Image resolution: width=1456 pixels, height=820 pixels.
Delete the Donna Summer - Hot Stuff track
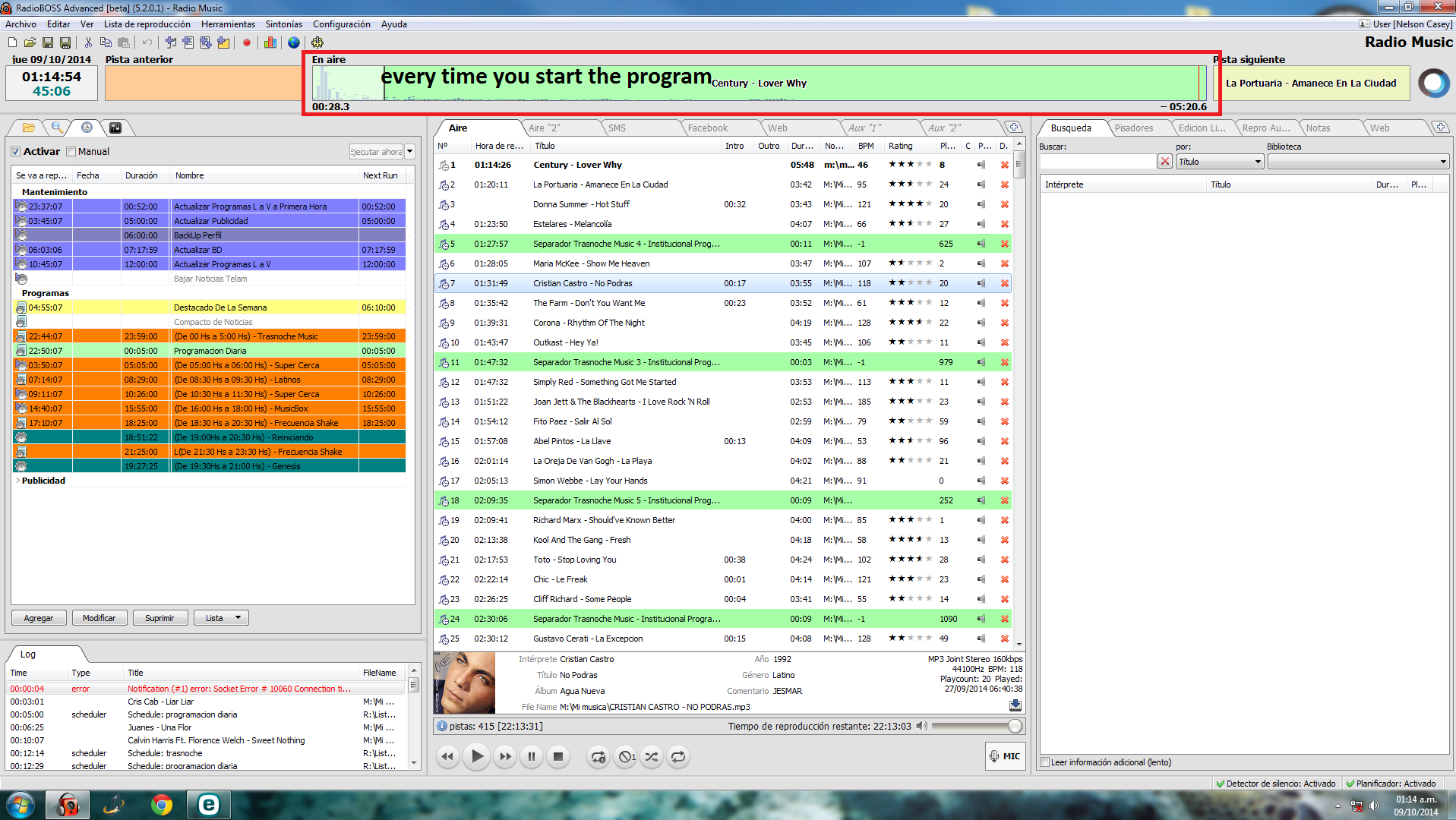(x=1004, y=204)
